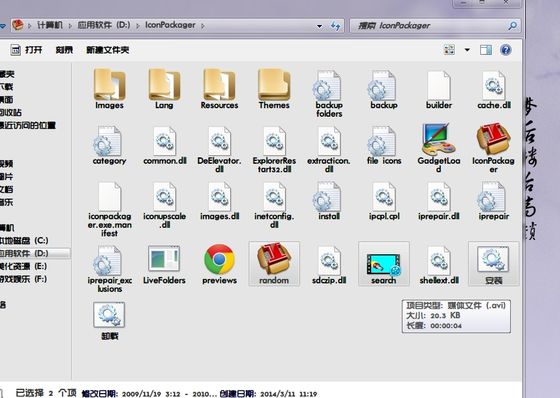The width and height of the screenshot is (560, 398).
Task: Select common.dll file
Action: coord(165,145)
